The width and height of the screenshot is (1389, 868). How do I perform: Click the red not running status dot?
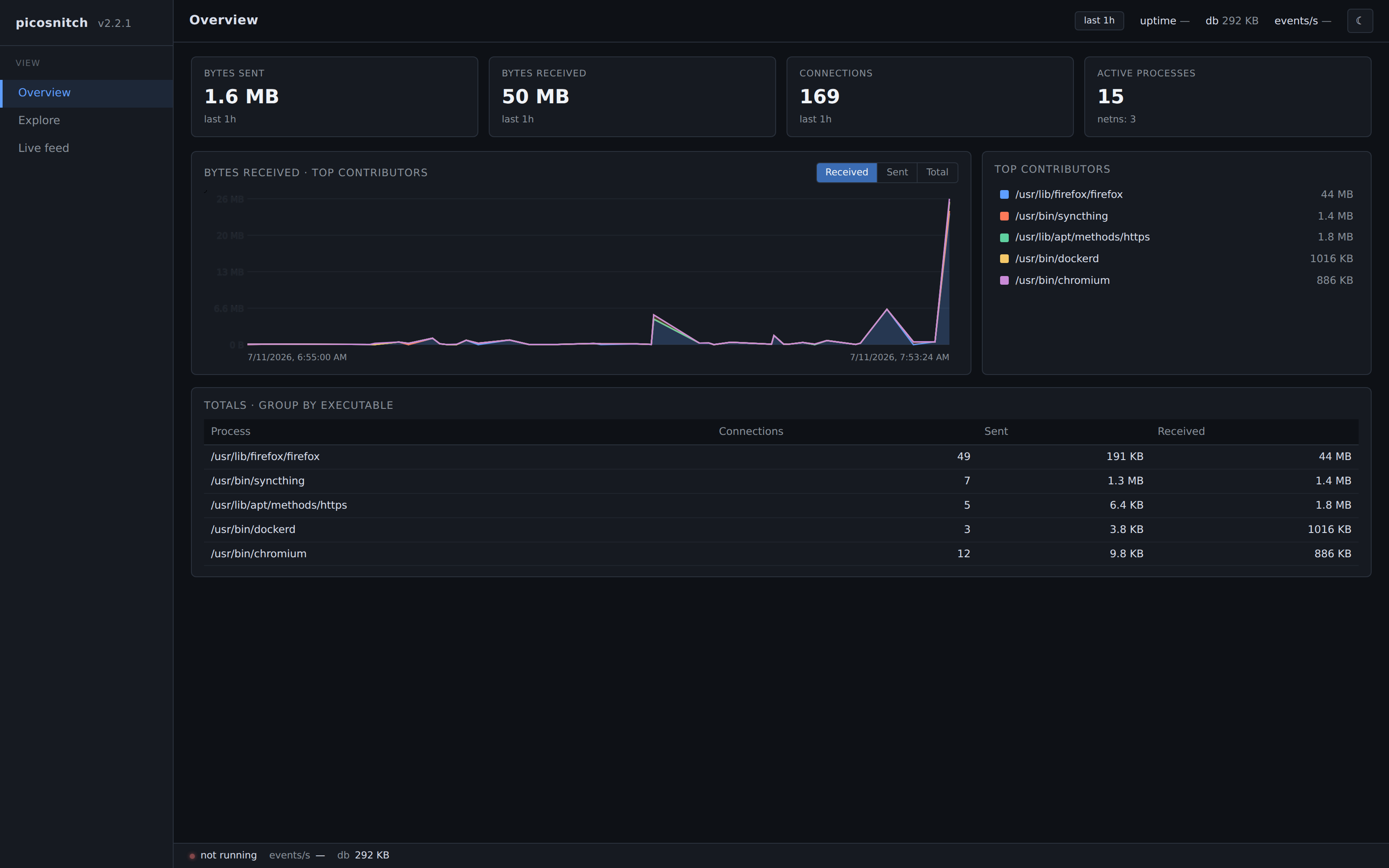[192, 856]
